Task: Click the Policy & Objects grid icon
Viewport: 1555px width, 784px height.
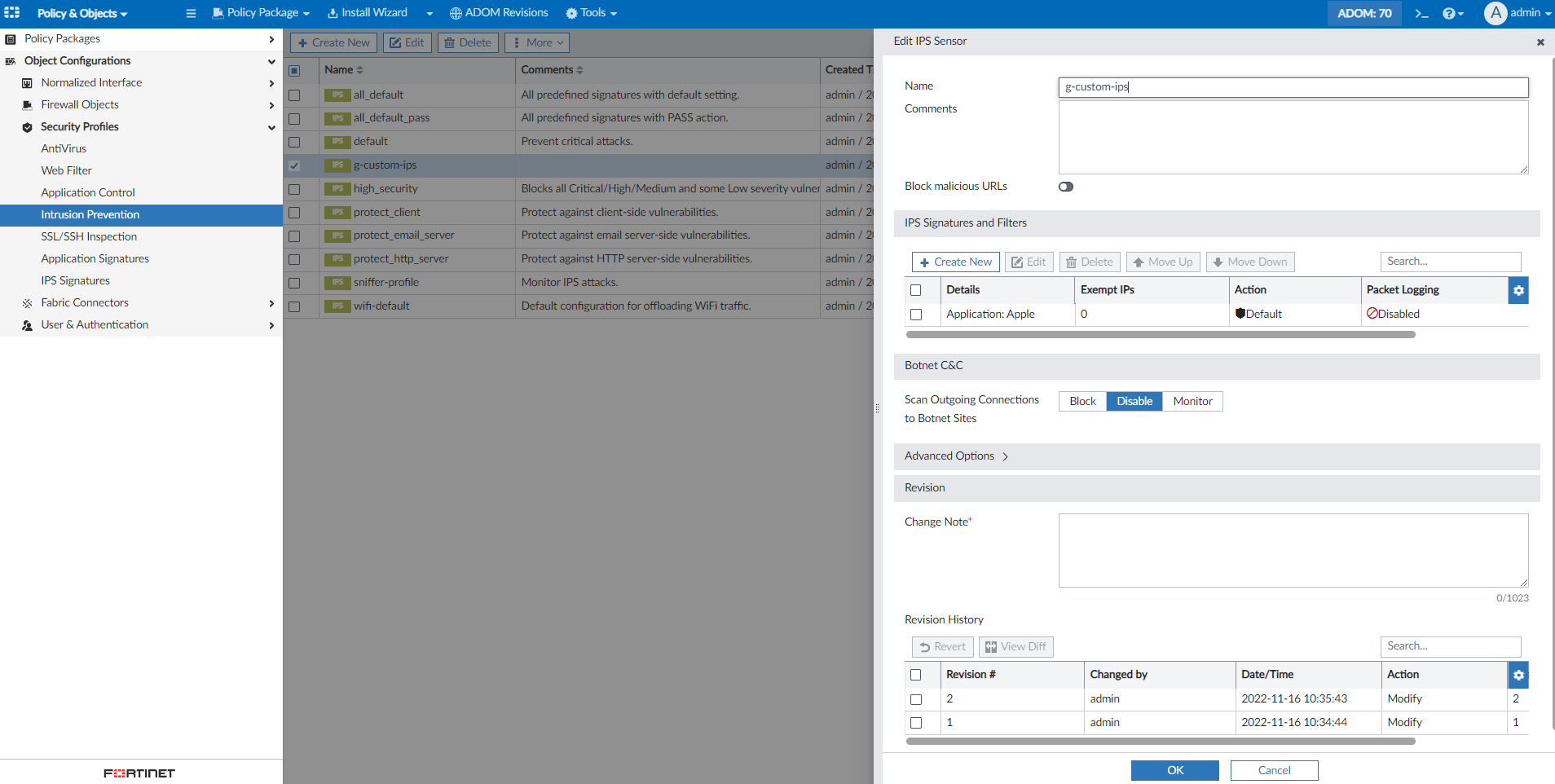Action: 12,13
